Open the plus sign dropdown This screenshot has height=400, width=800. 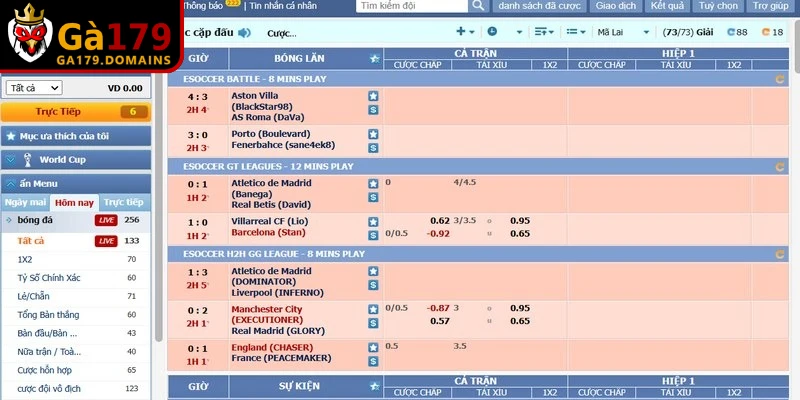(x=465, y=32)
